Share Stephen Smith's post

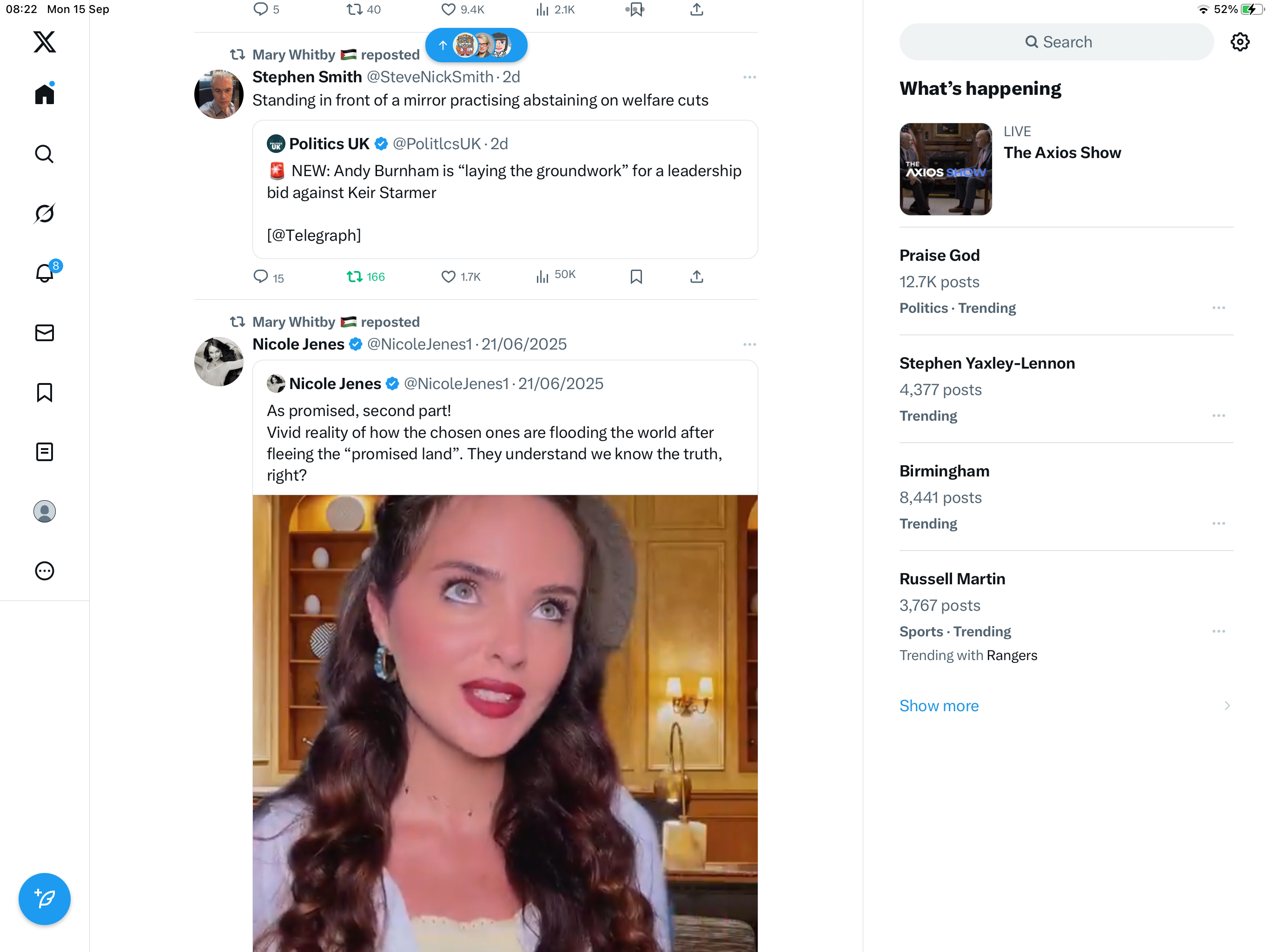[x=696, y=277]
